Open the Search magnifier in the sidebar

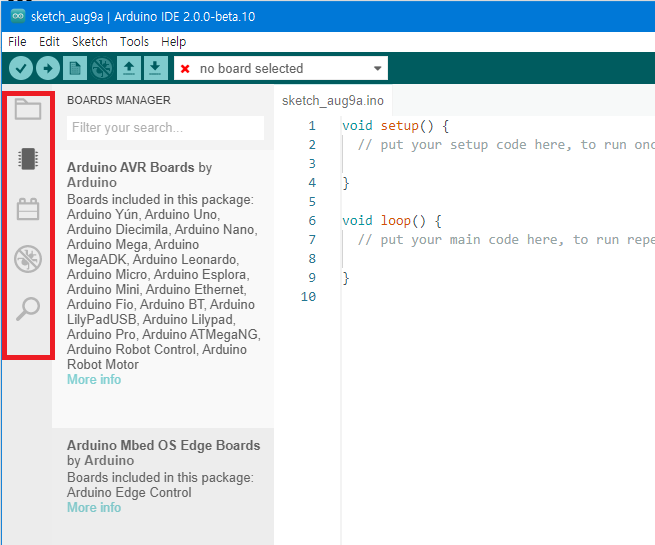(28, 309)
